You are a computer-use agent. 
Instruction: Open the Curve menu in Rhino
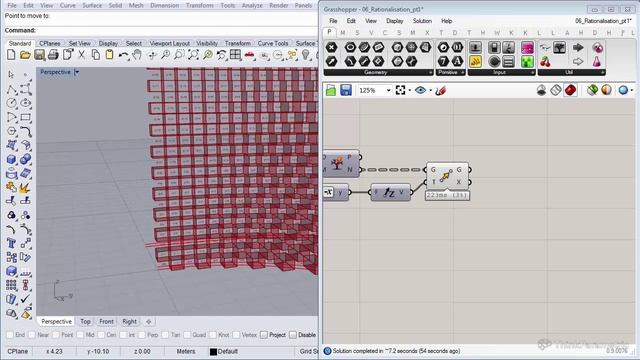tap(67, 5)
